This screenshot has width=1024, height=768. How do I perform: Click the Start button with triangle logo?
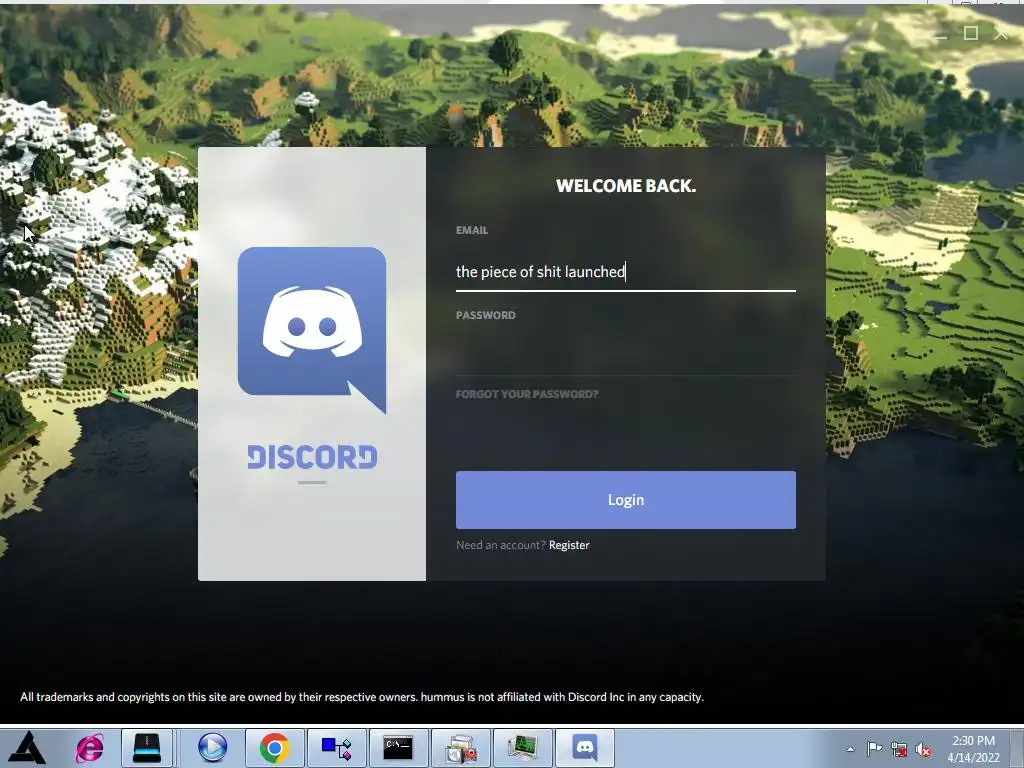pyautogui.click(x=28, y=748)
